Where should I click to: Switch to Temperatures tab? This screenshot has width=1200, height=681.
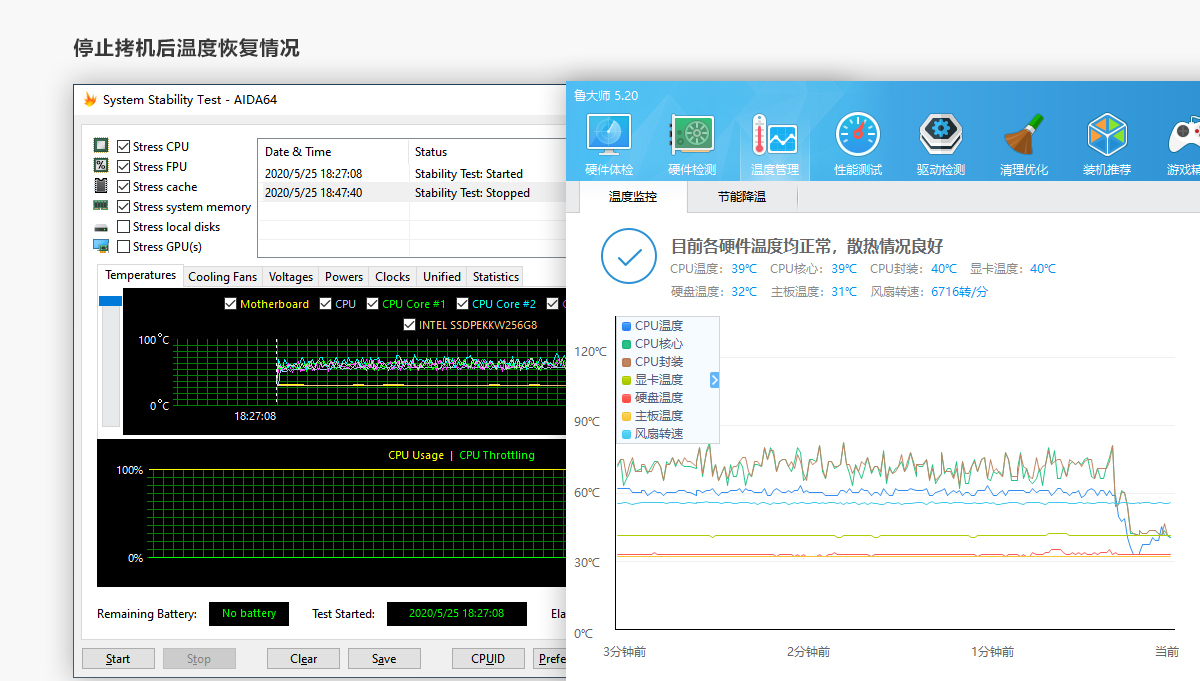(141, 275)
